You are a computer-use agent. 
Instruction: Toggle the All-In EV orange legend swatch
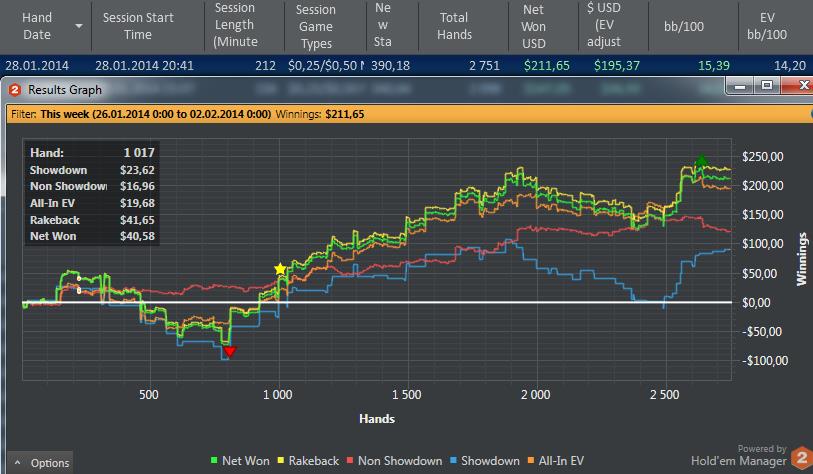point(530,460)
